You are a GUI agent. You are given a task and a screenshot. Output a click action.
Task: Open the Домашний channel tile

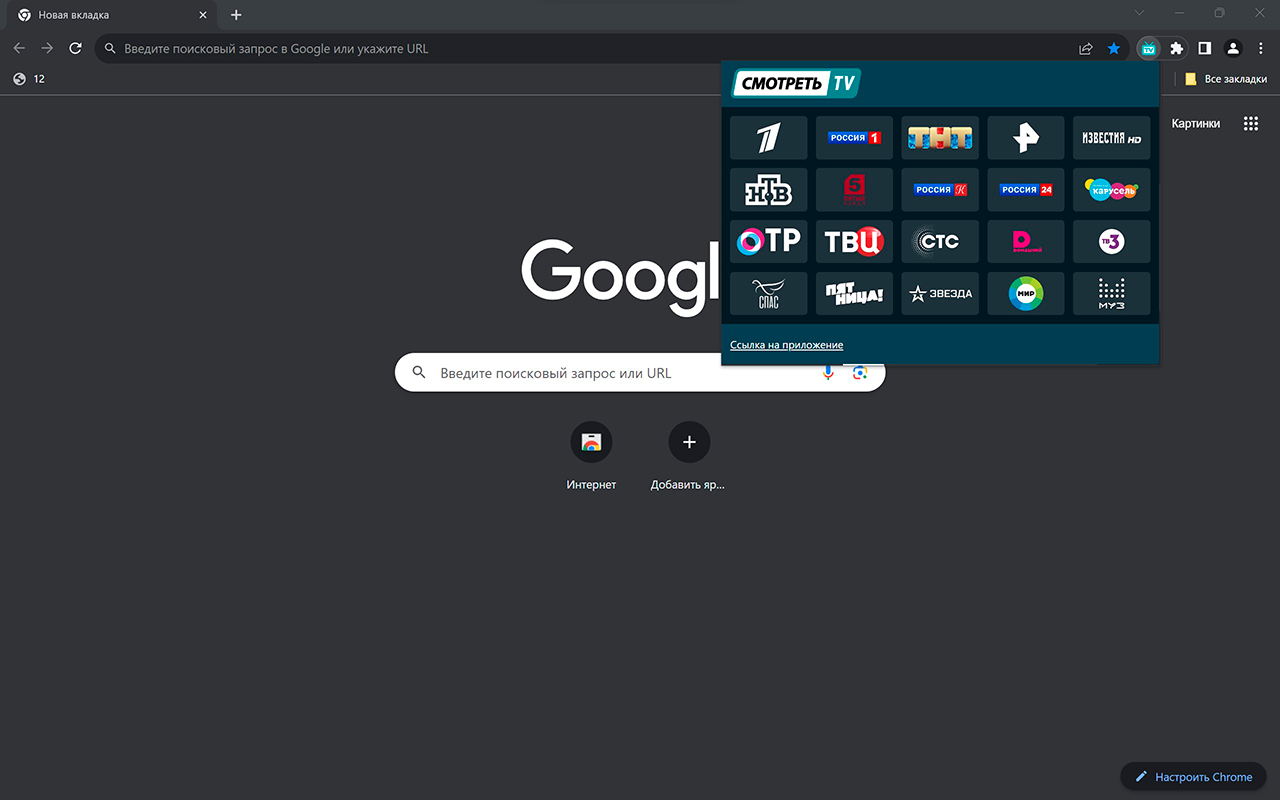click(1026, 242)
